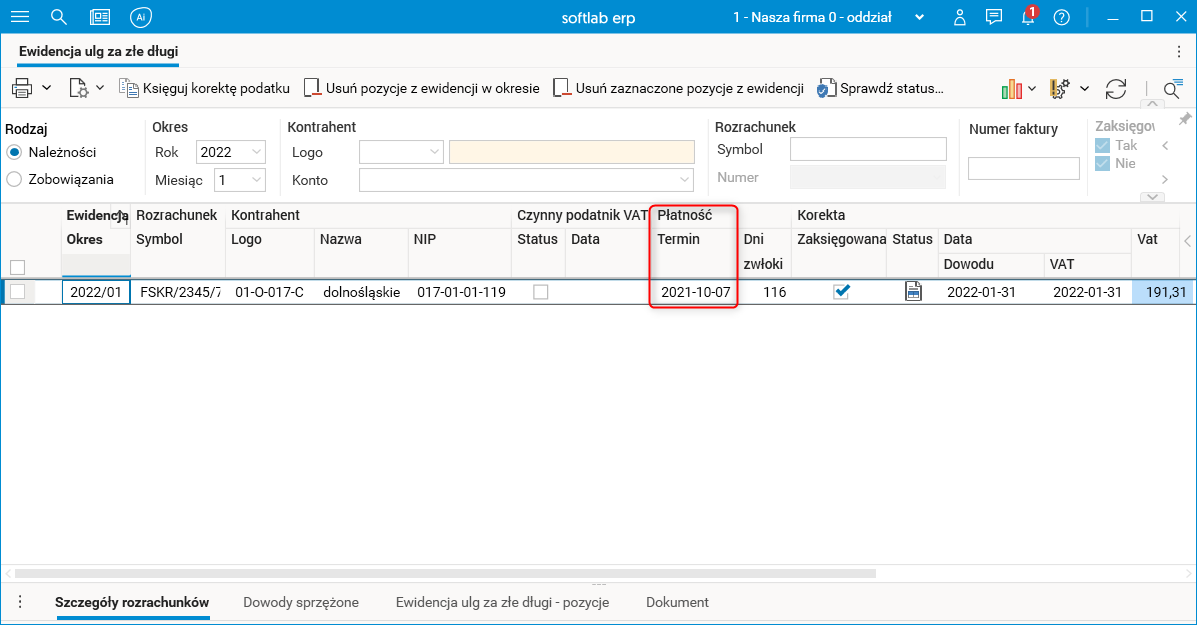Expand the bar chart options arrow
The height and width of the screenshot is (625, 1197).
click(x=1032, y=89)
